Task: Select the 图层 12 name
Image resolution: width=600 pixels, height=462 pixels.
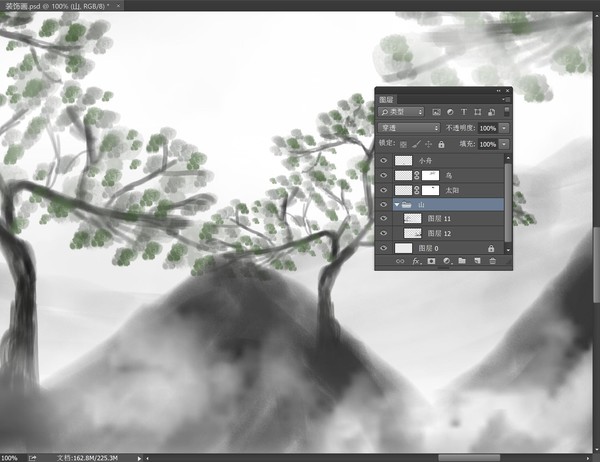Action: 439,233
